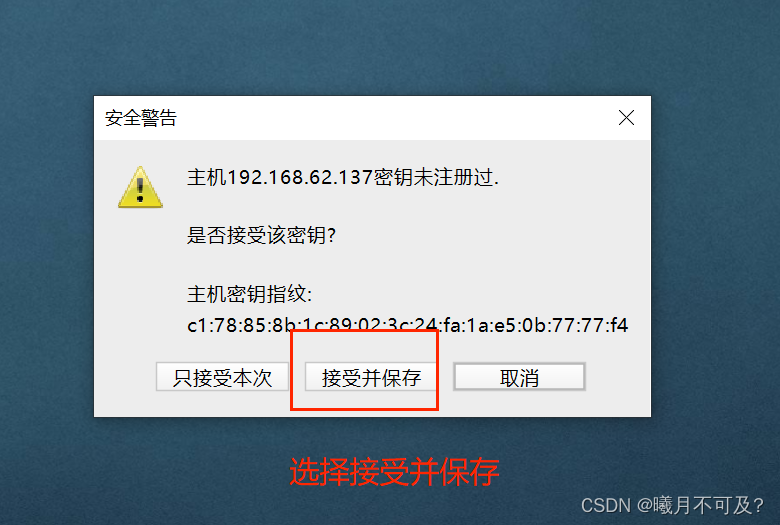Screen dimensions: 780x525
Task: Click the red 选择接受并保存 annotation text
Action: point(394,472)
